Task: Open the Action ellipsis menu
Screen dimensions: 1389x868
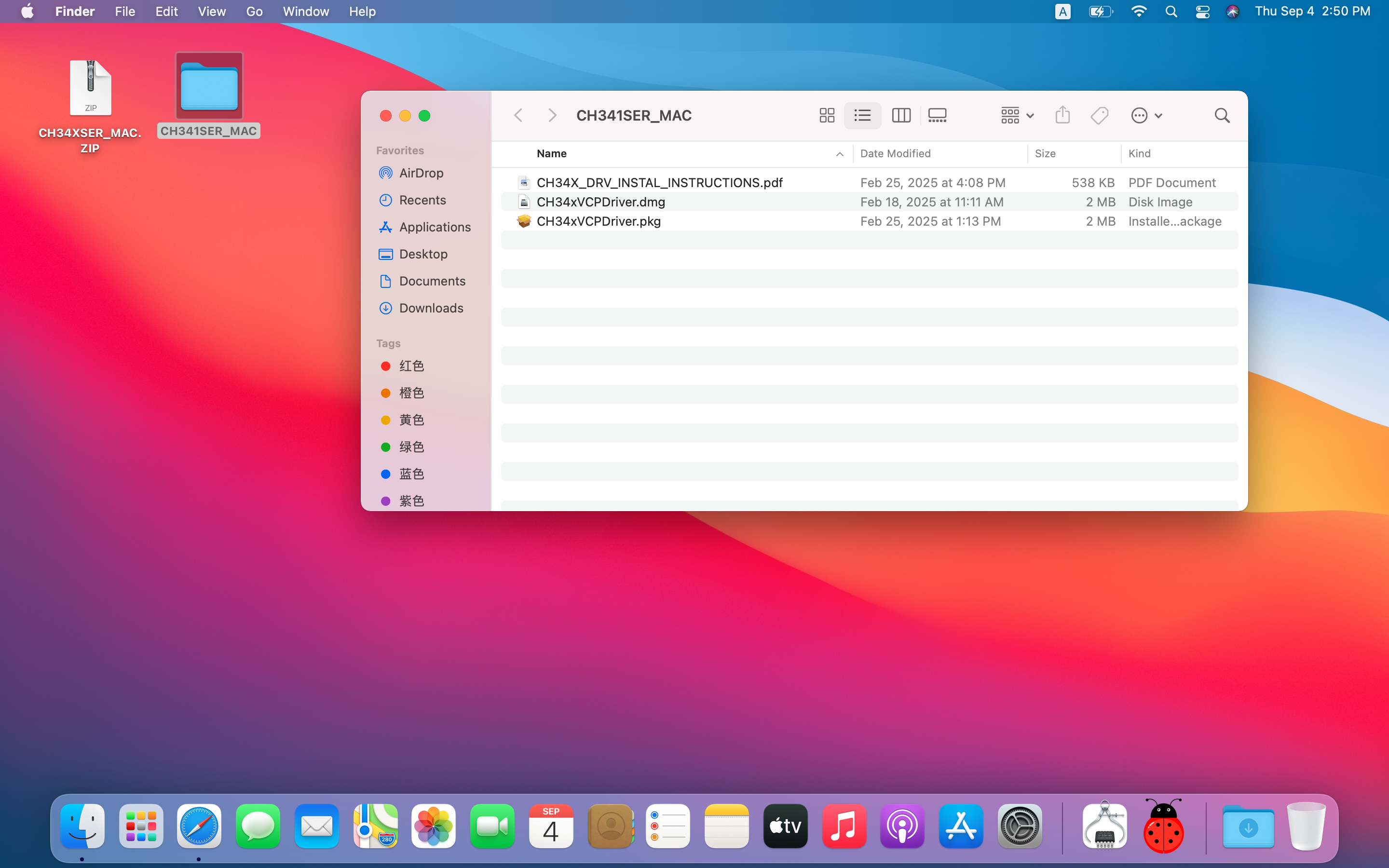Action: coord(1146,115)
